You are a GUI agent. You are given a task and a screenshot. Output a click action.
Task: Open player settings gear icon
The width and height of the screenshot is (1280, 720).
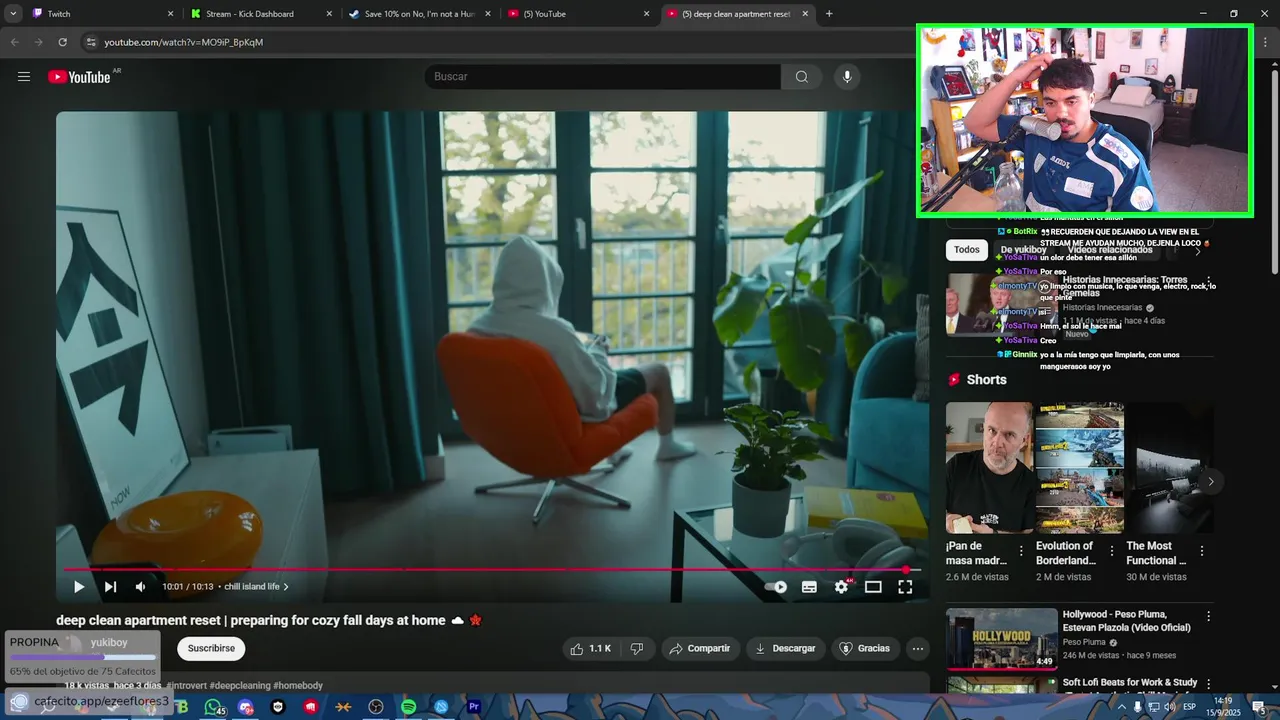click(x=841, y=587)
